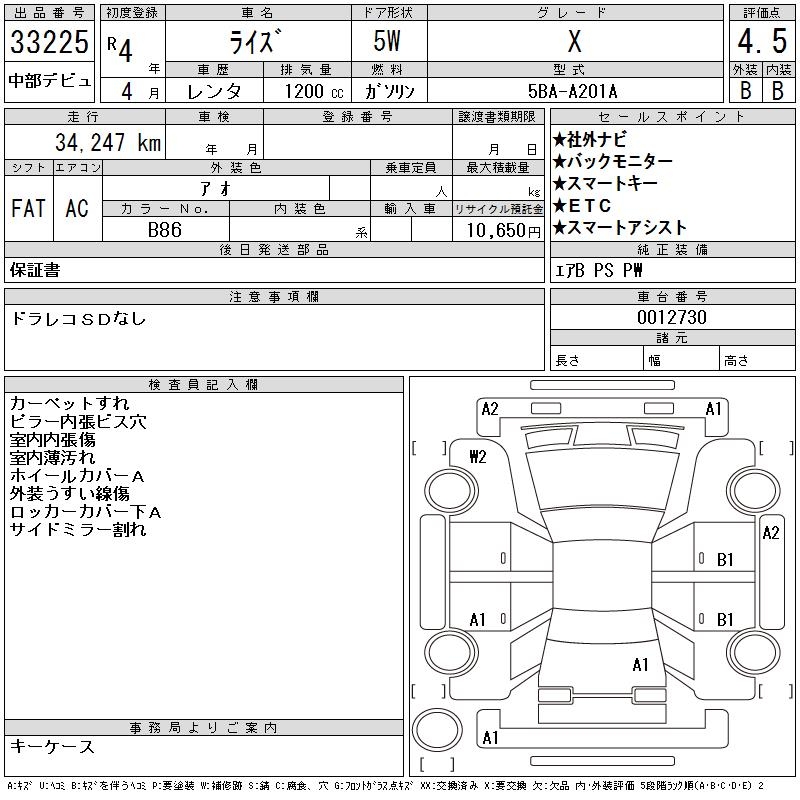Click the inspector note 外装うすい線傷
Image resolution: width=800 pixels, height=800 pixels.
click(x=69, y=494)
